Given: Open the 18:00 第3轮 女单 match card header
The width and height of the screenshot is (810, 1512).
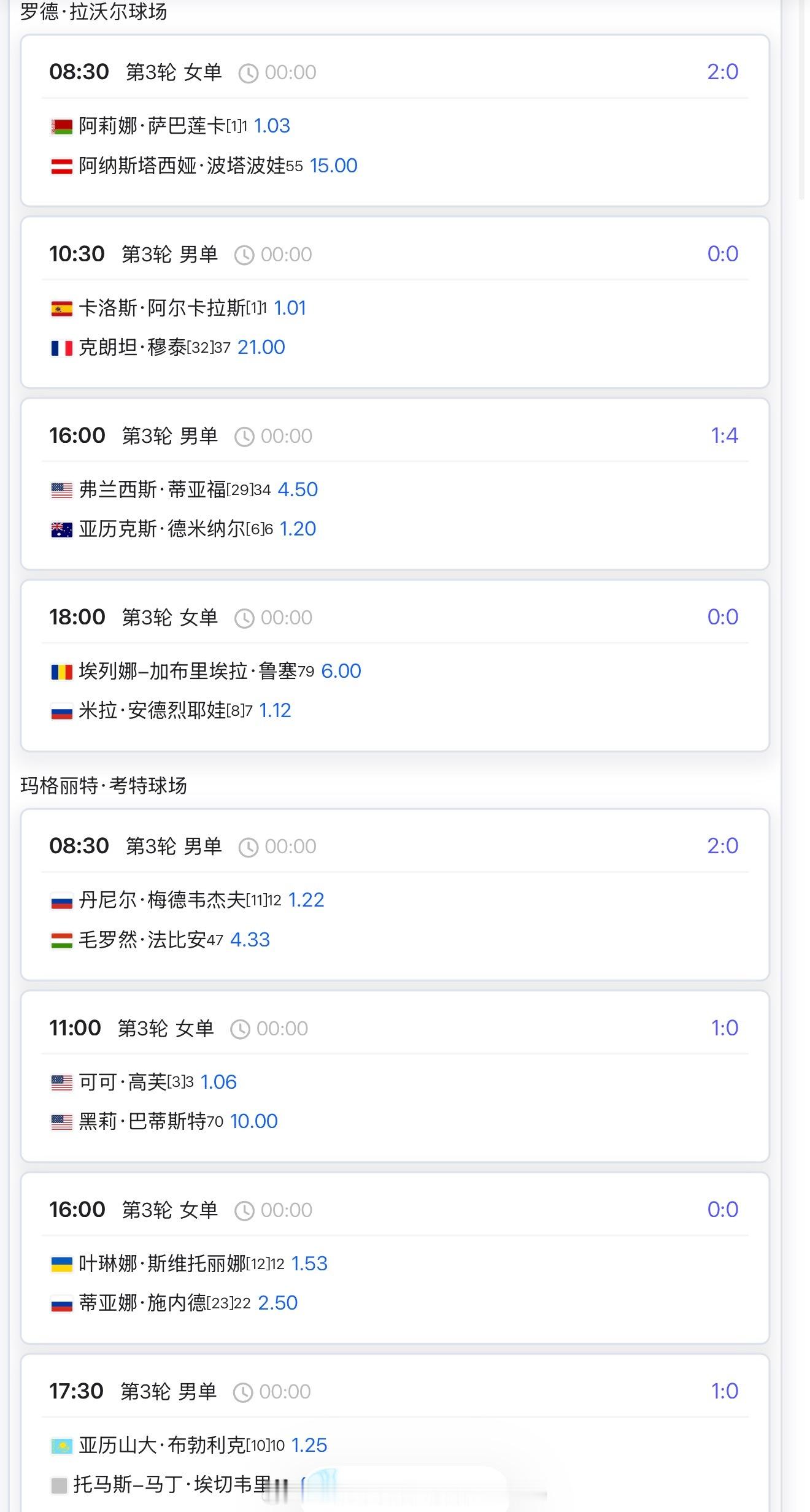Looking at the screenshot, I should pos(395,617).
